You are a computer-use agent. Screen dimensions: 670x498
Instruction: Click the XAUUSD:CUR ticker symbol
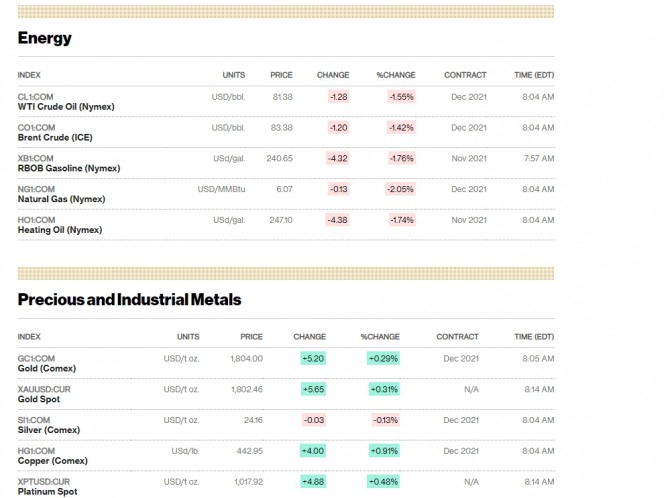tap(44, 388)
